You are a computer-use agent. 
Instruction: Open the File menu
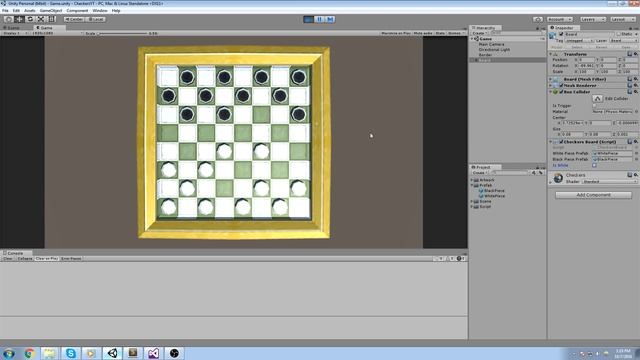(x=5, y=11)
